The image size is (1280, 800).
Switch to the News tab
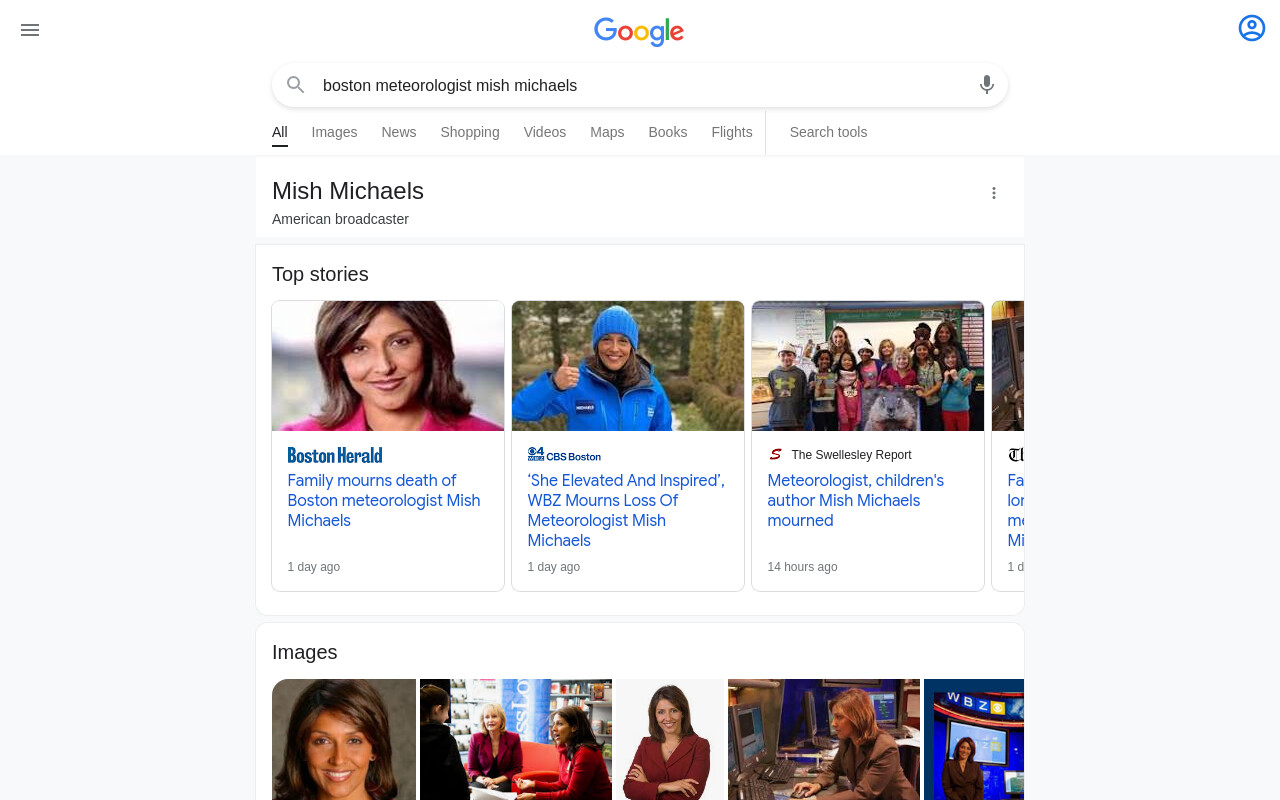click(x=398, y=132)
